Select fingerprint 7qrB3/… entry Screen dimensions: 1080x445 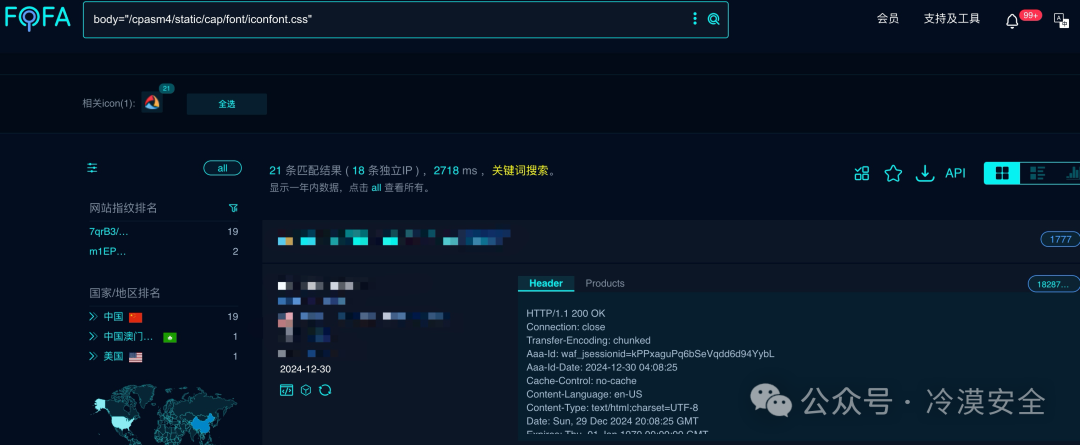(x=109, y=231)
